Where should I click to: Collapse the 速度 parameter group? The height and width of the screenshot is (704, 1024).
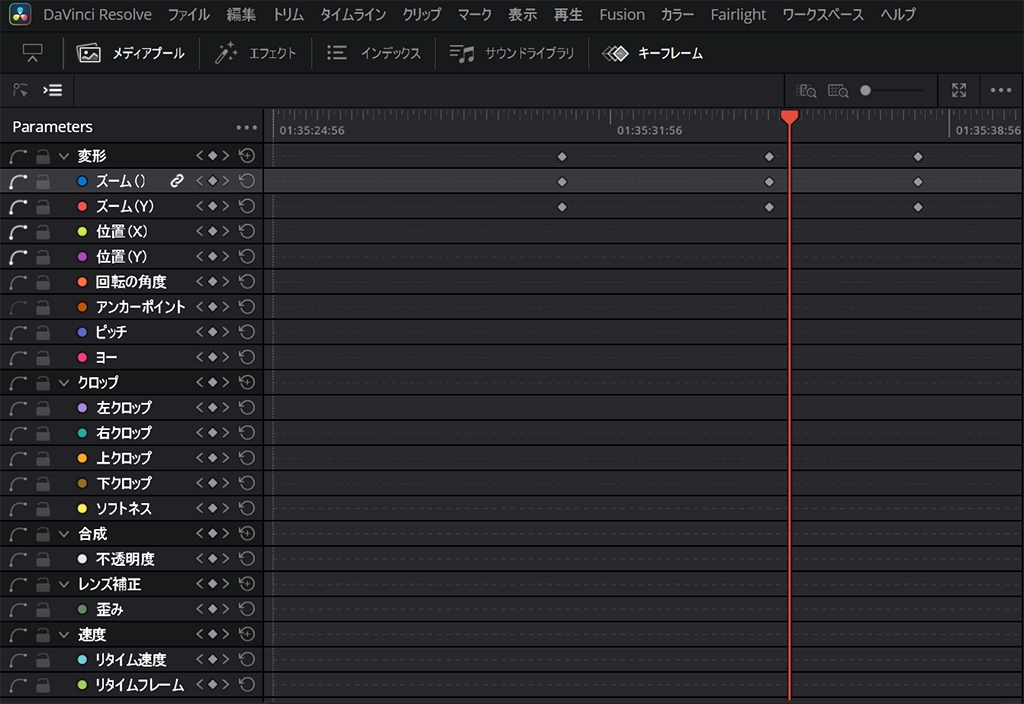point(65,634)
